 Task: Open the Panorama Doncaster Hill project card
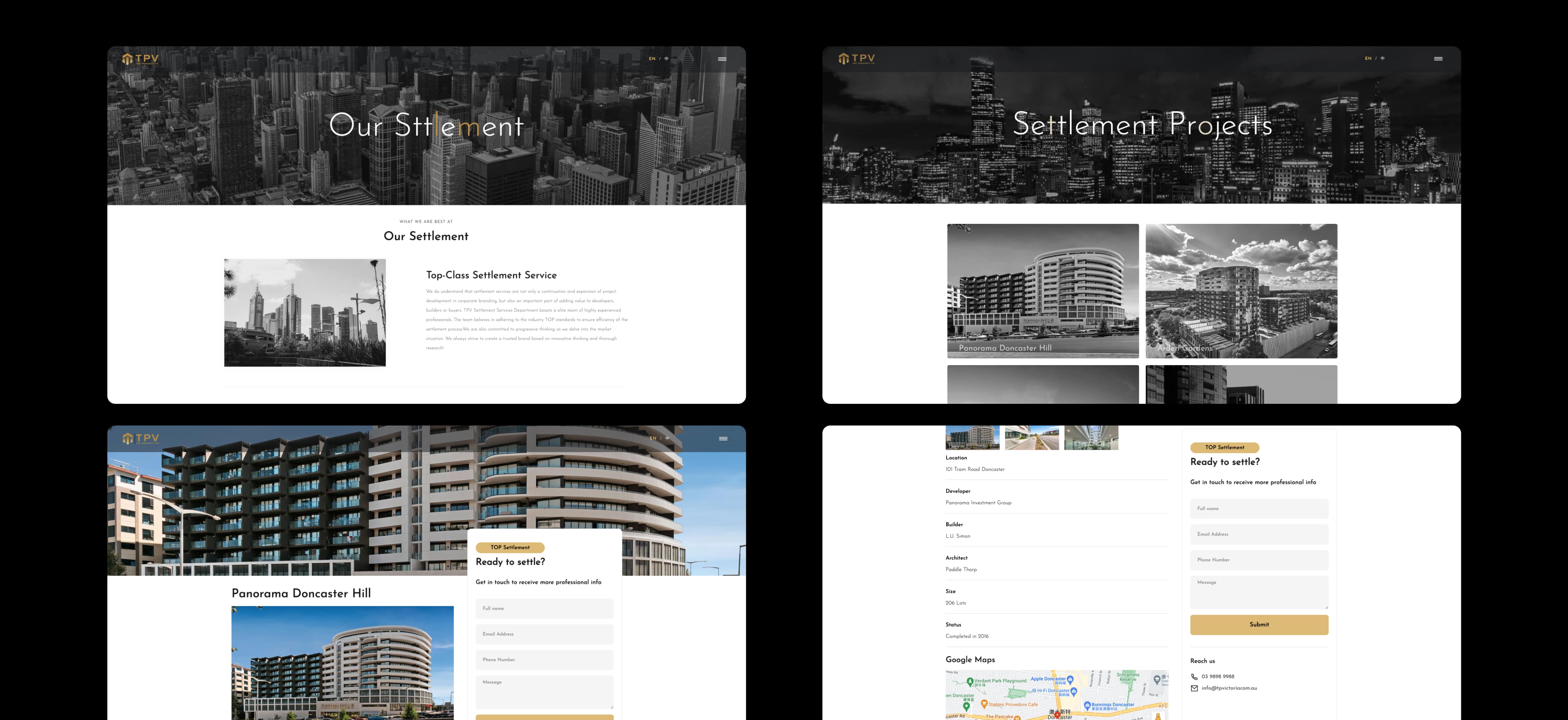click(x=1043, y=291)
